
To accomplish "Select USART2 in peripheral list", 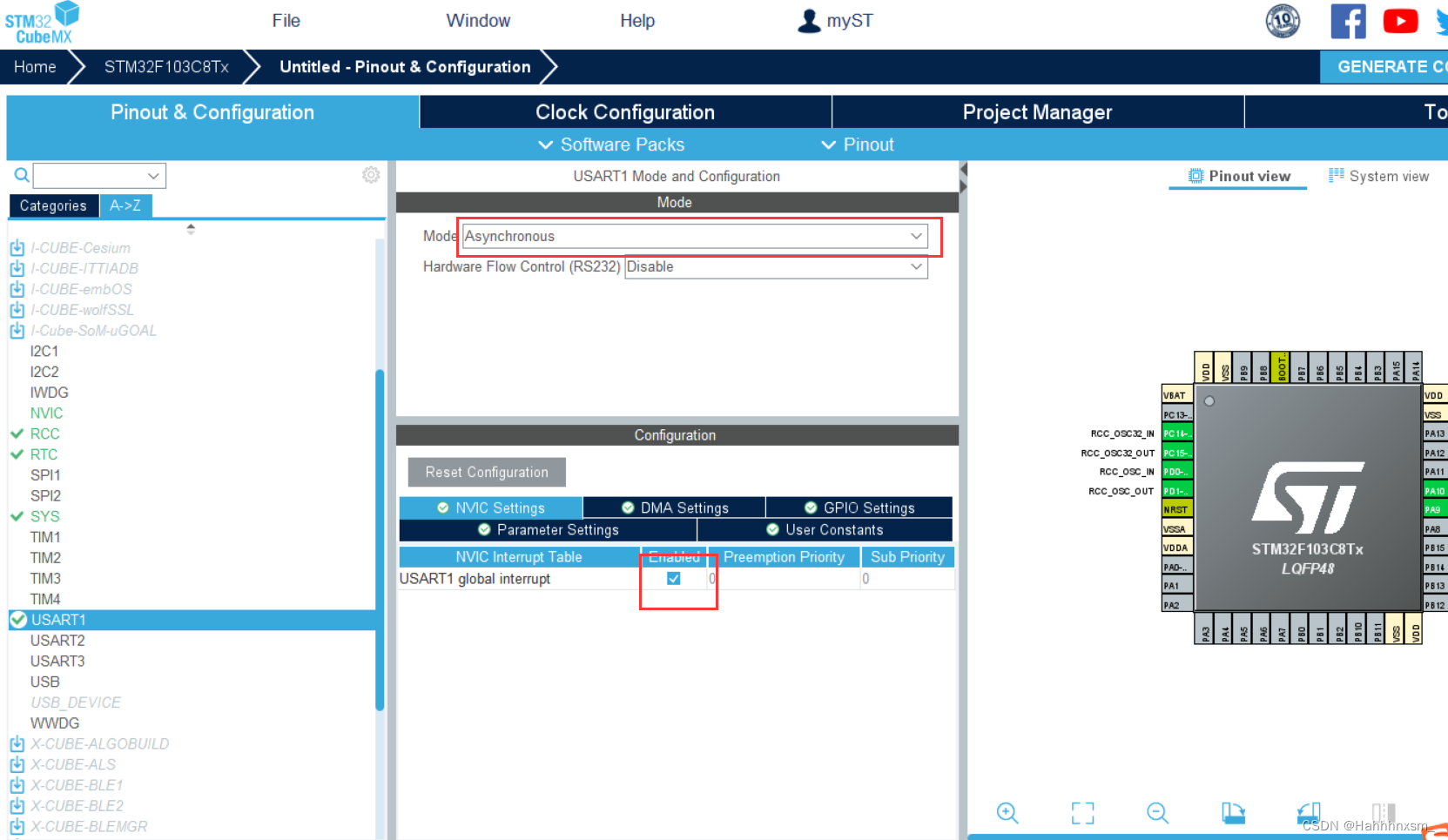I will (x=57, y=641).
